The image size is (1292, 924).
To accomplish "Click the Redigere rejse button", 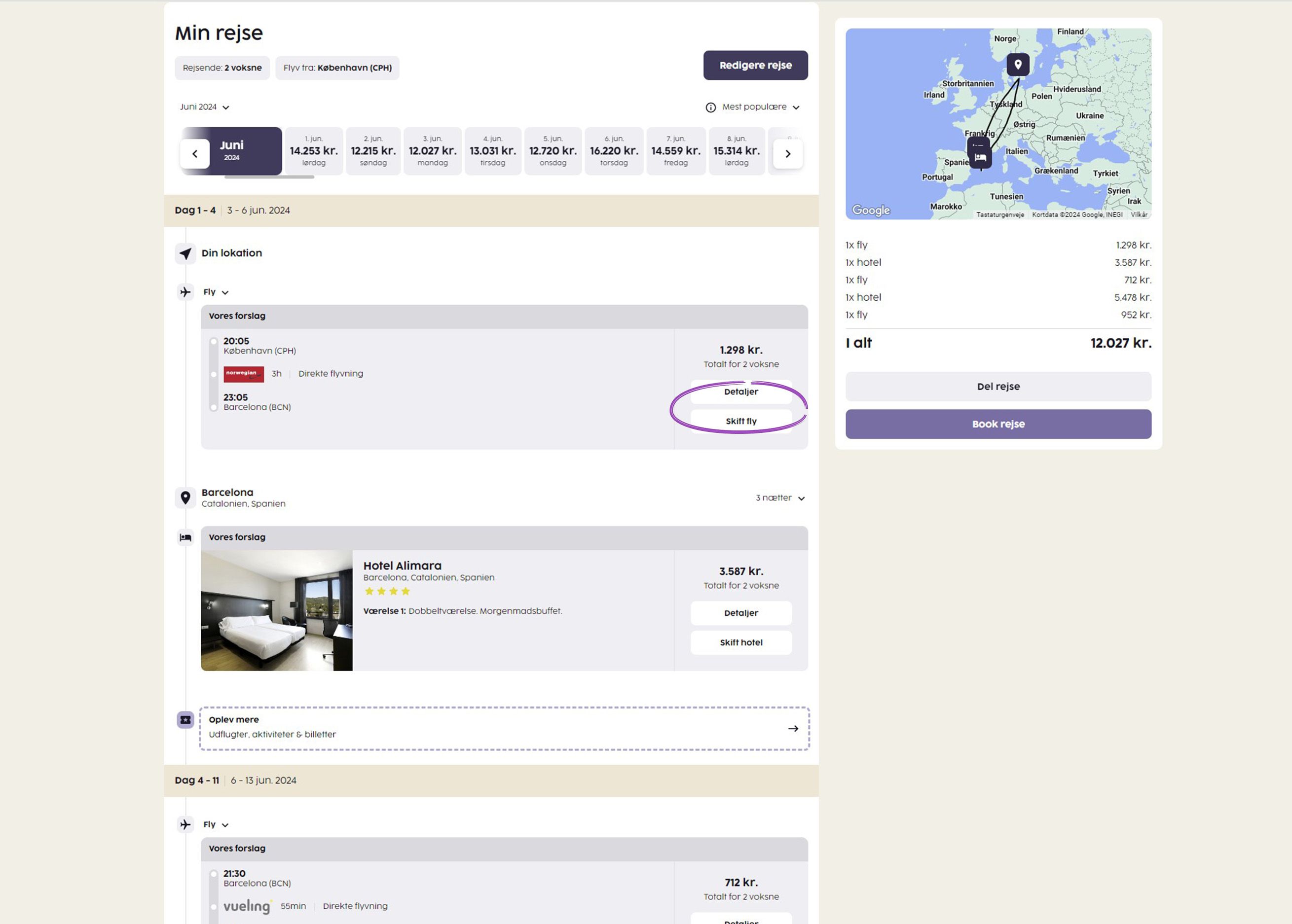I will (x=755, y=66).
